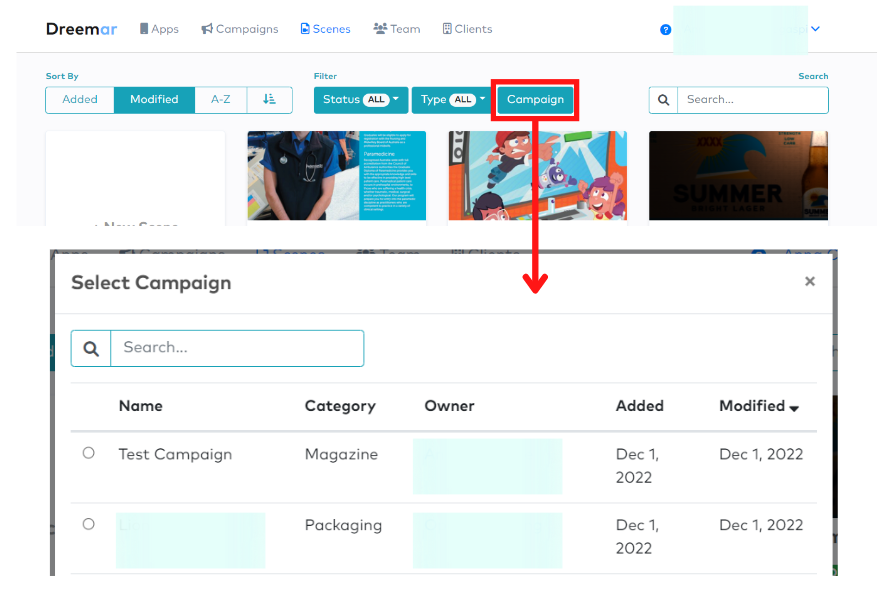Click the 'Magazine' category cell
This screenshot has width=891, height=600.
coord(341,455)
